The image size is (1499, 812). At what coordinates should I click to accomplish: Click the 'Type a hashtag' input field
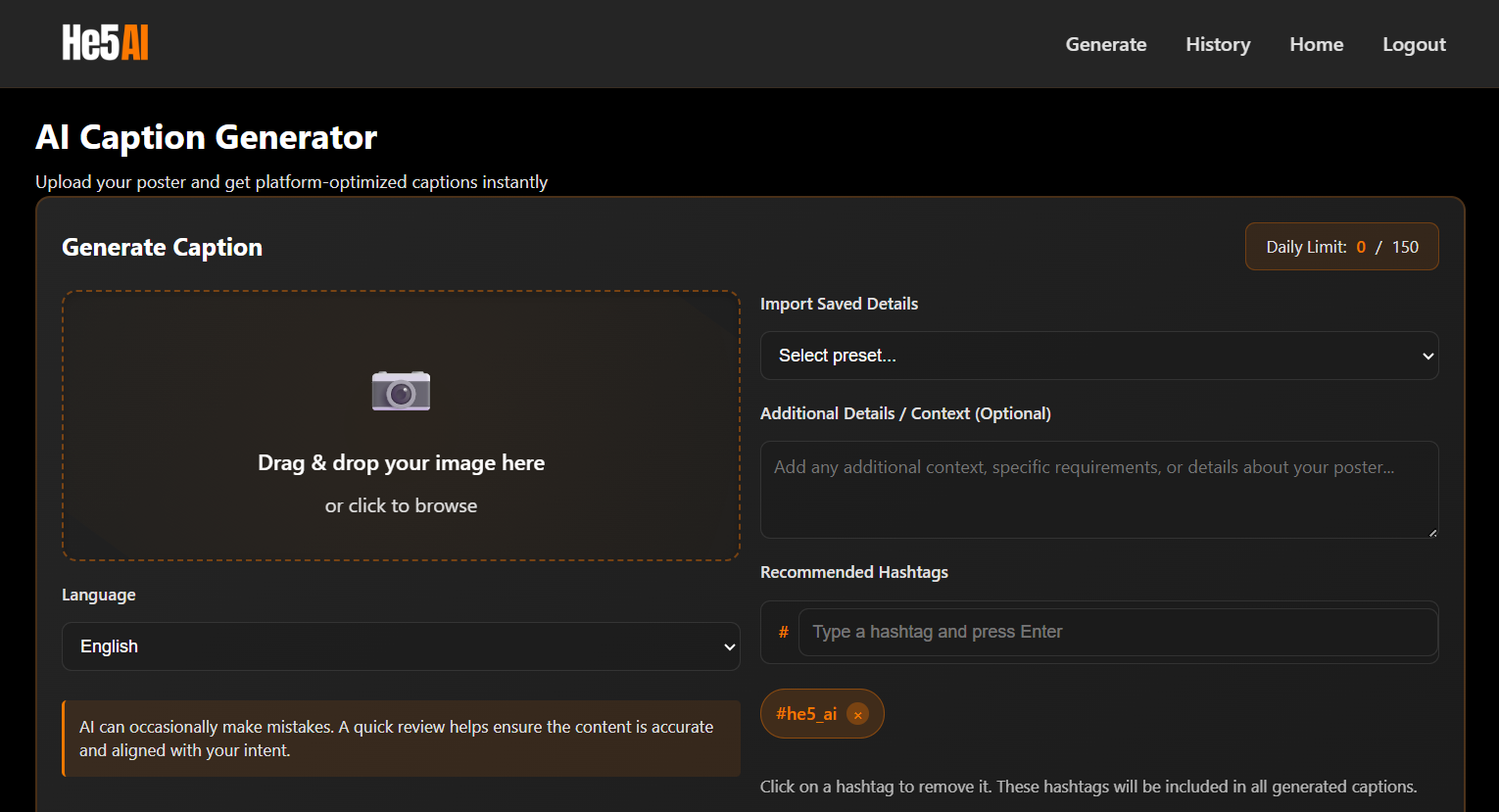1117,632
